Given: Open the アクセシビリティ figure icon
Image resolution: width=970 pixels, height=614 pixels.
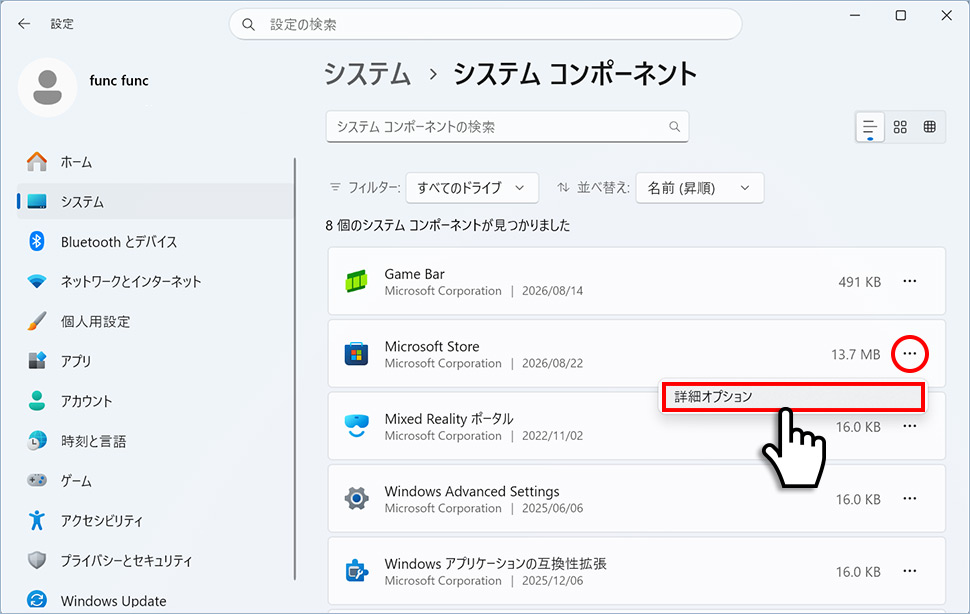Looking at the screenshot, I should tap(37, 520).
